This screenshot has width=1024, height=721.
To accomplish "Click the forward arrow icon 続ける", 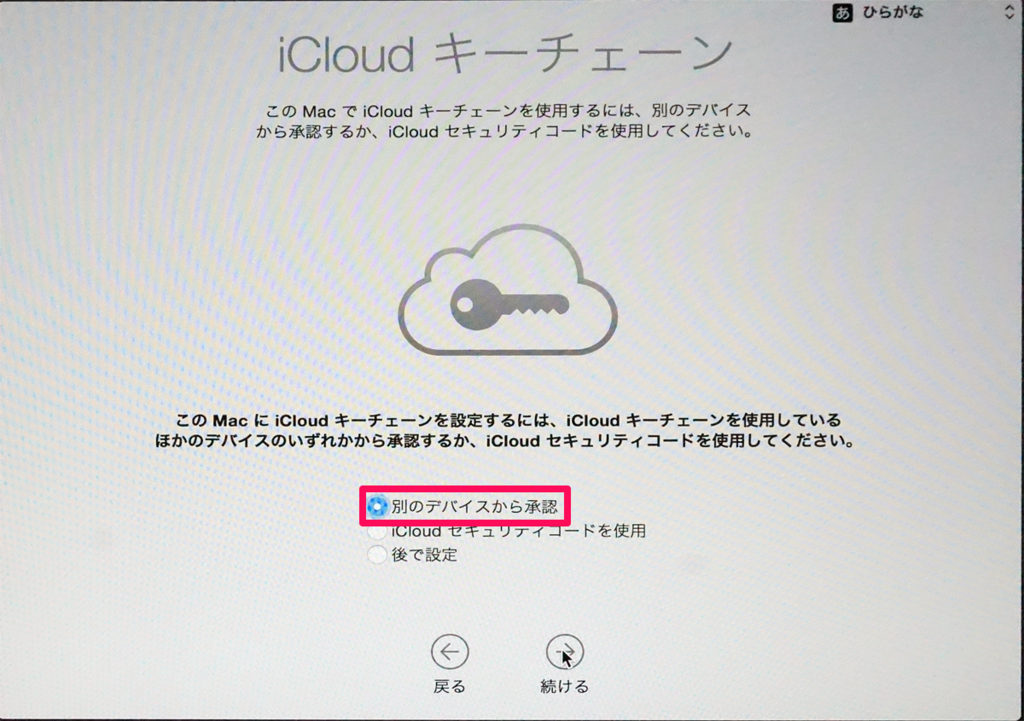I will pos(564,652).
